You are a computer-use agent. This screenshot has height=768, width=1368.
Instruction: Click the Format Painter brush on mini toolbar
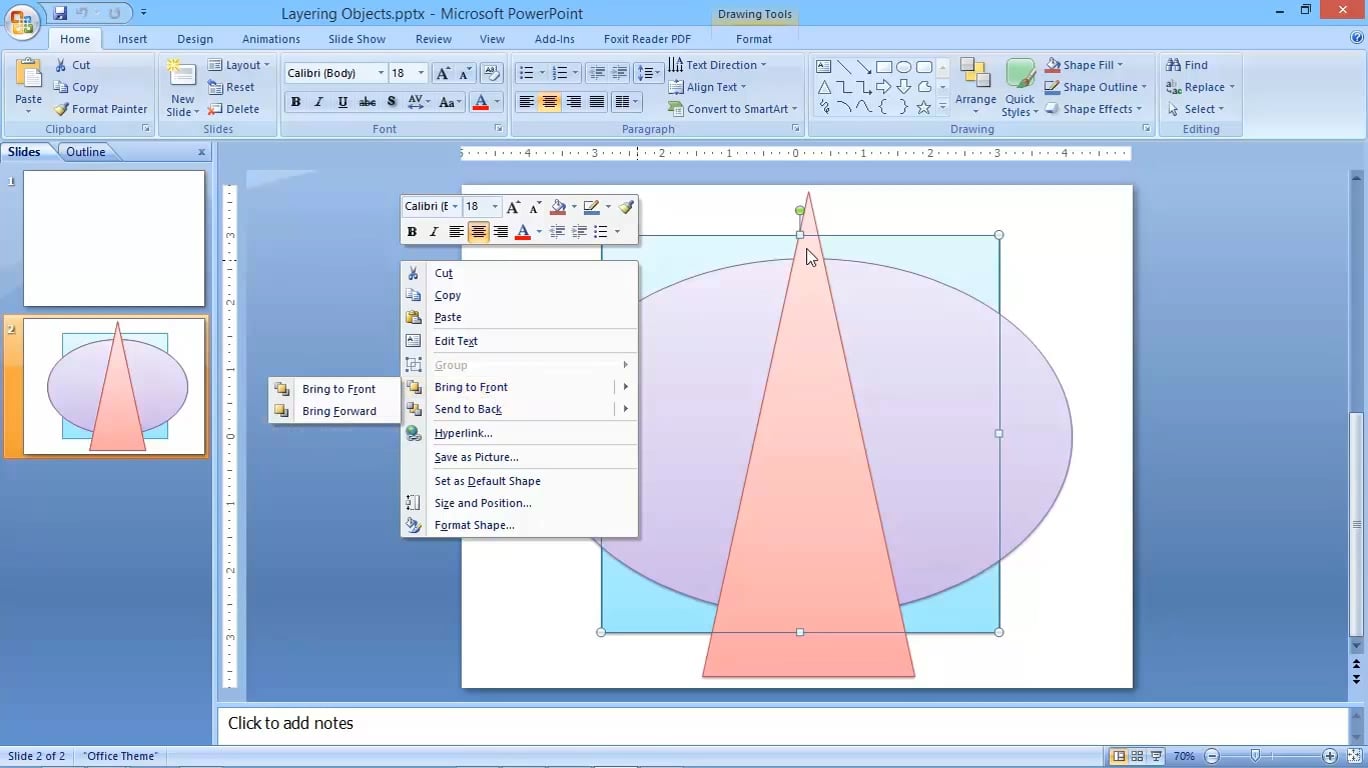click(x=626, y=207)
